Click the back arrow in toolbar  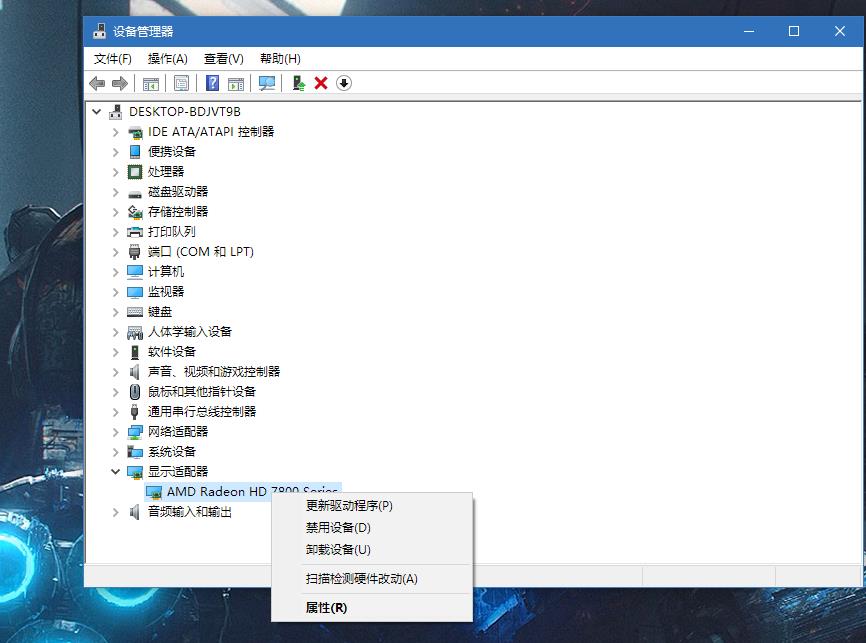click(x=97, y=83)
